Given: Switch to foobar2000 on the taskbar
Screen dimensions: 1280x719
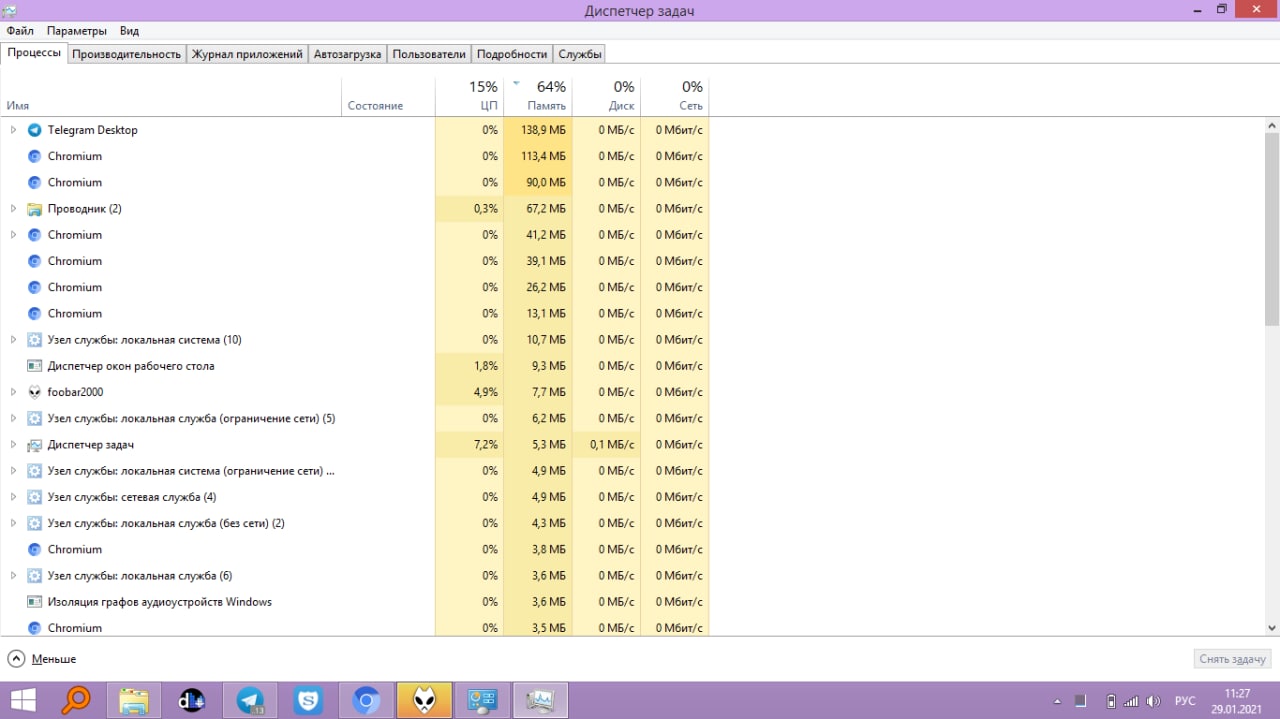Looking at the screenshot, I should click(424, 700).
